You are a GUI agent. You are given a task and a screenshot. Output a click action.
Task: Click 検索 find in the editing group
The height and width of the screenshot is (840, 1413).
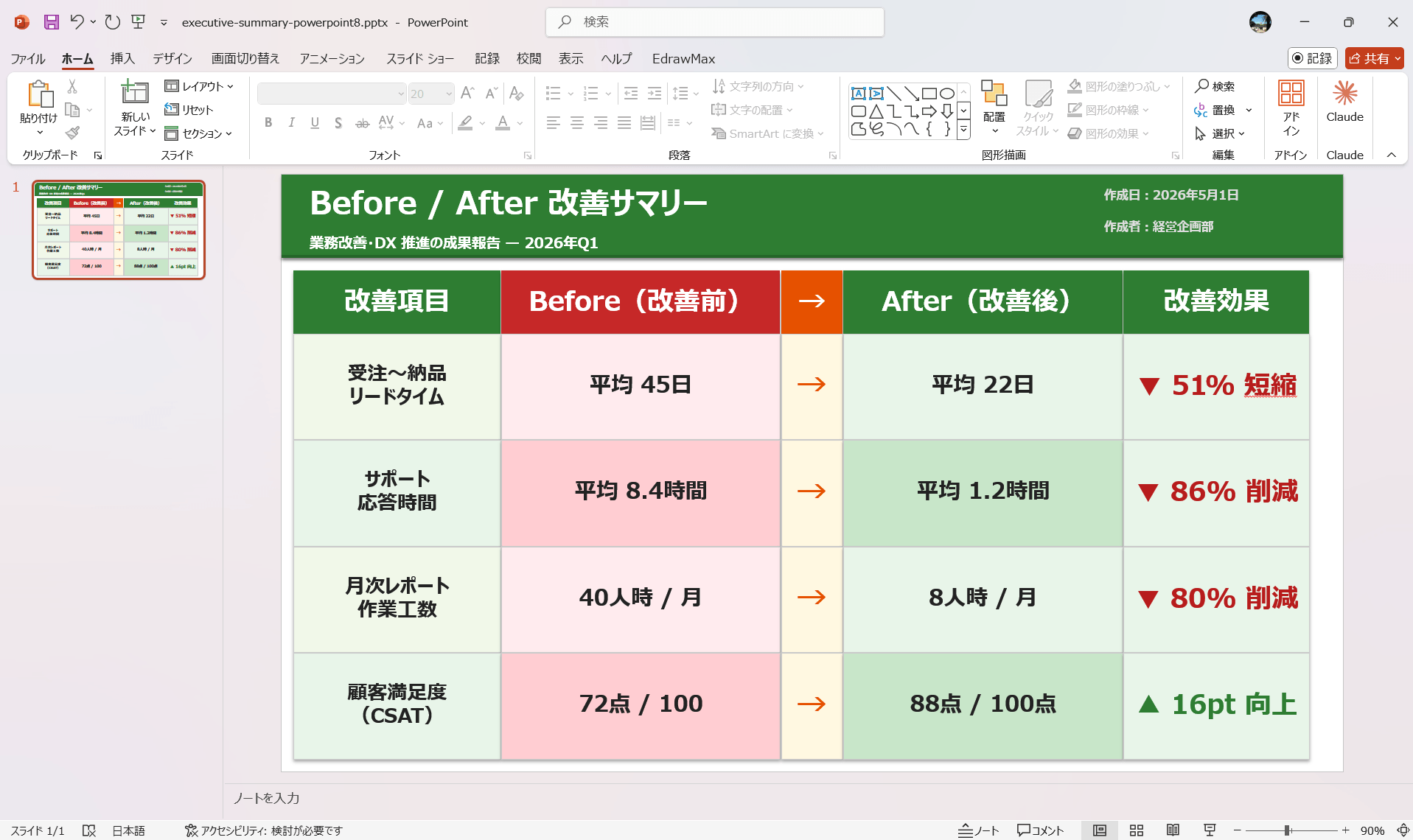[x=1215, y=86]
